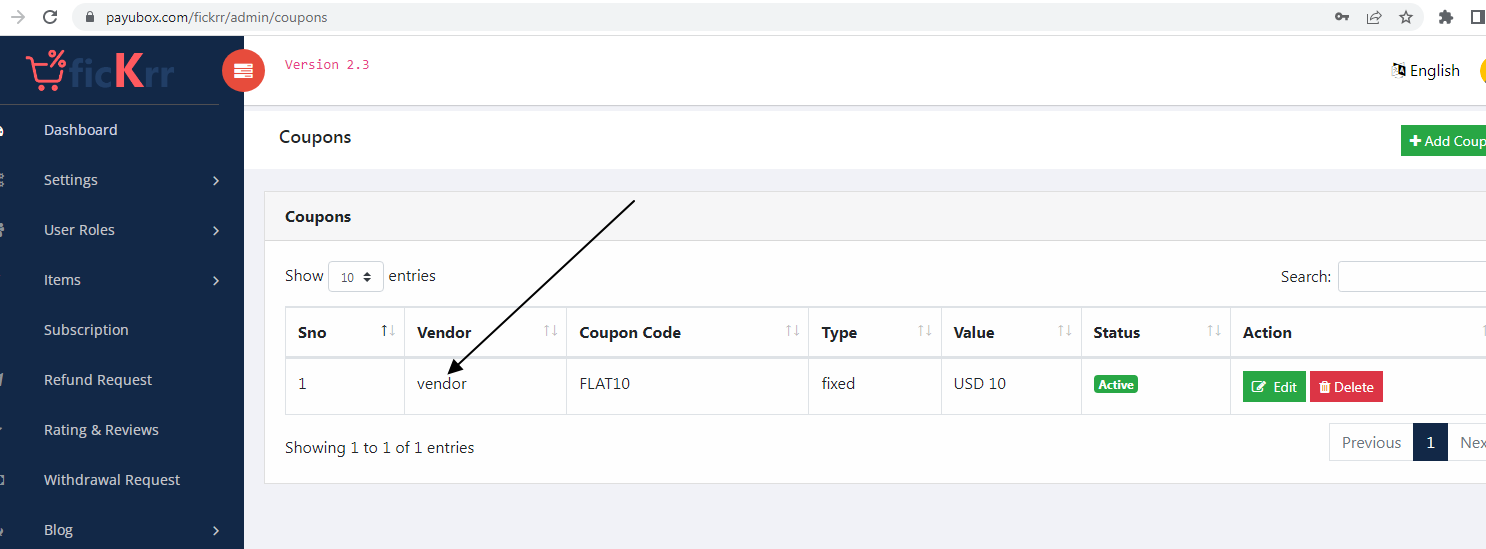Bookmark page with the star icon
The image size is (1486, 549).
1406,17
